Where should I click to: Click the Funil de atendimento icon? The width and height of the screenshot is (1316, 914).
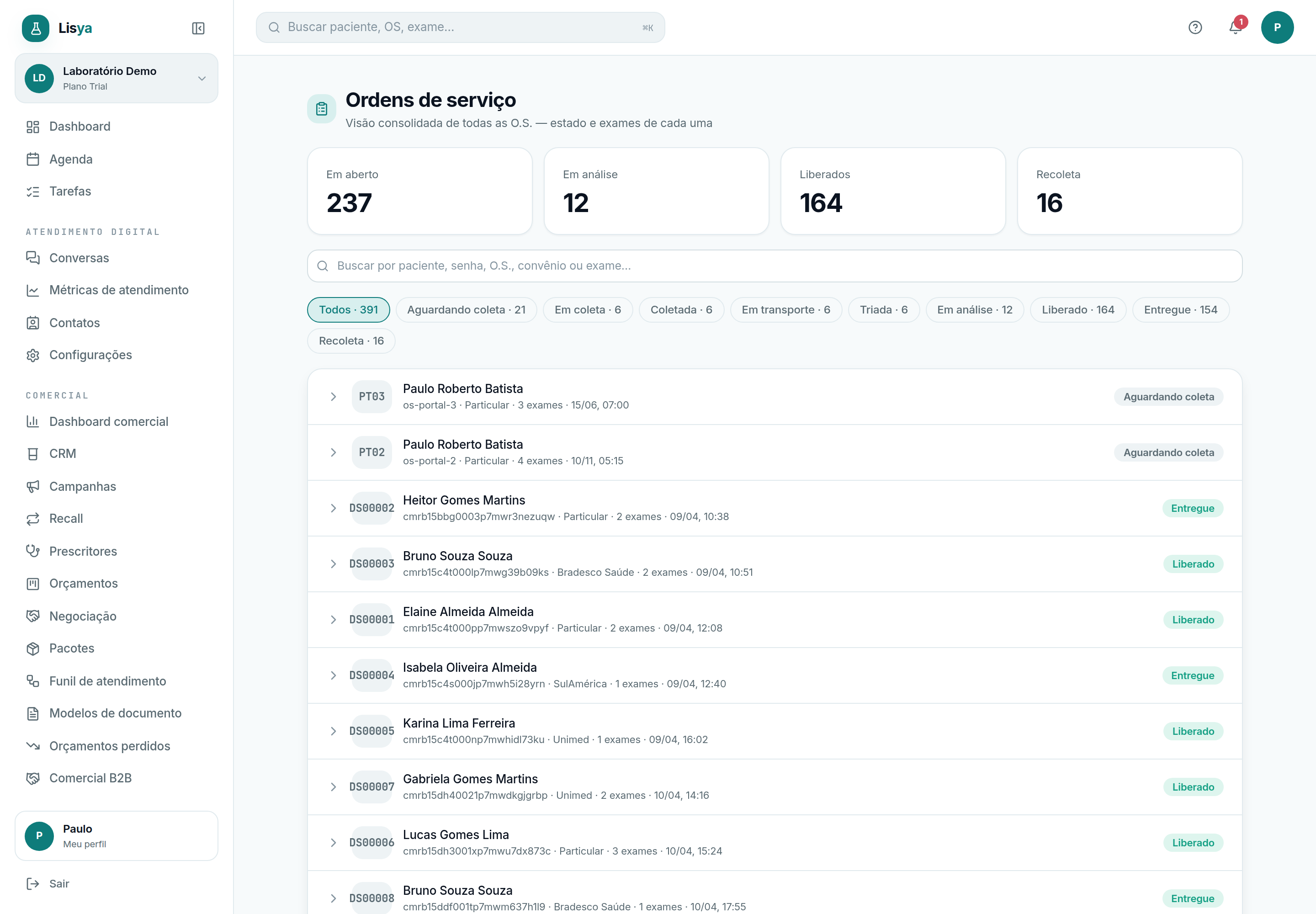(32, 681)
